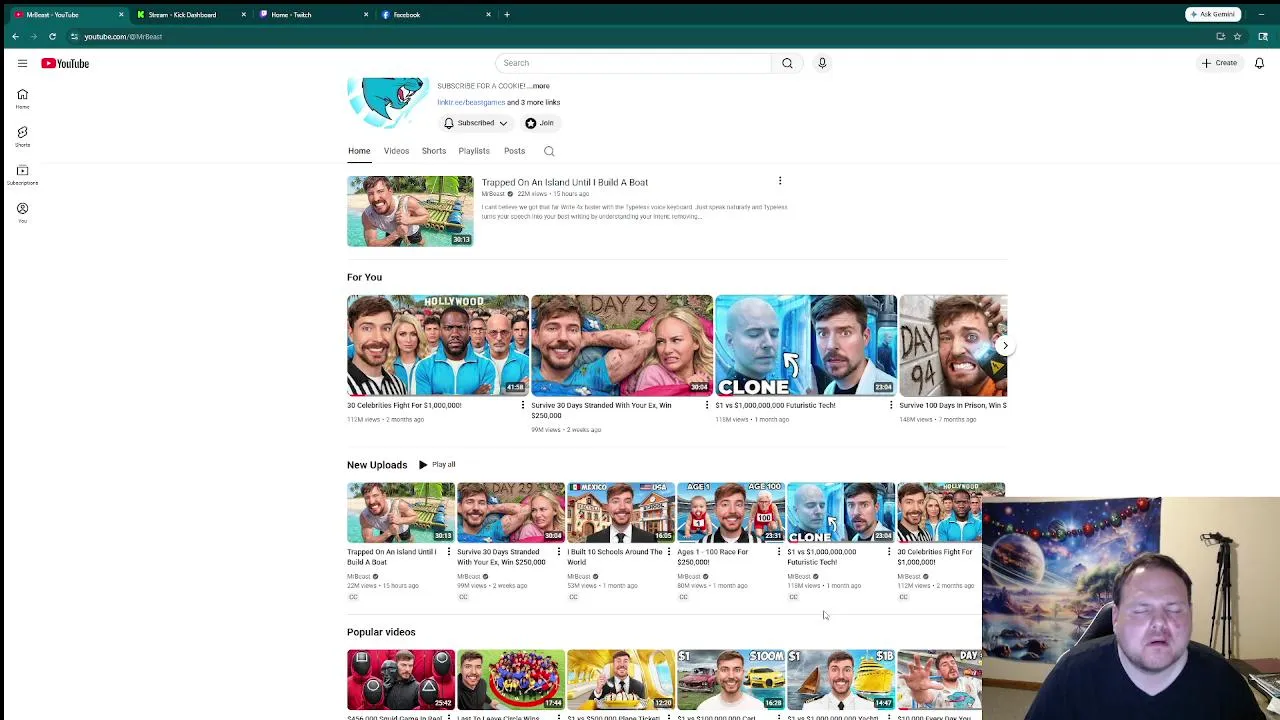This screenshot has width=1280, height=720.
Task: Open more options for featured Island video
Action: coord(780,182)
